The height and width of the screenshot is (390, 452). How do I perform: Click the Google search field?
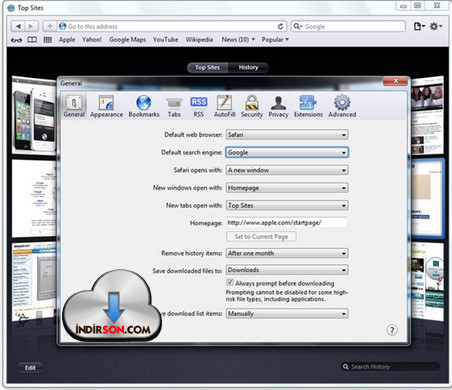click(348, 26)
